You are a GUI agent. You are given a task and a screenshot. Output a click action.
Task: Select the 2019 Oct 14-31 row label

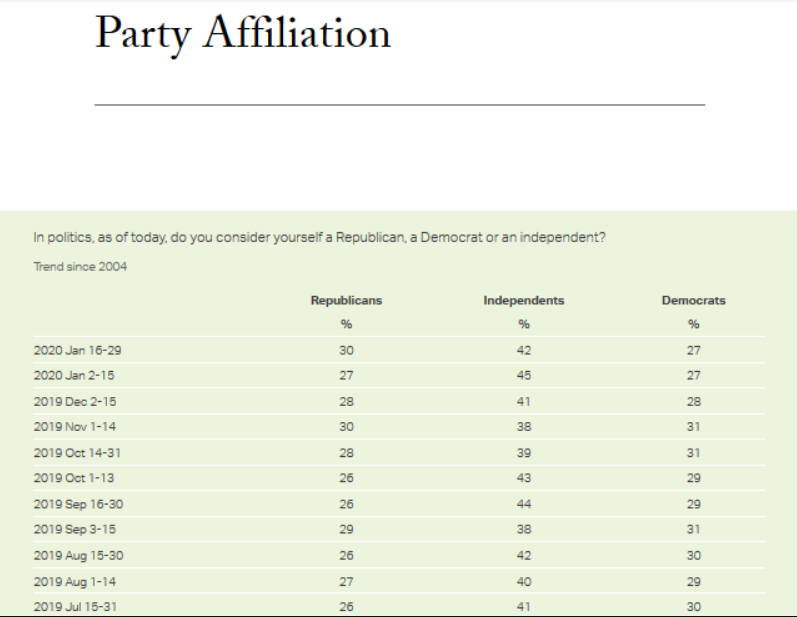point(77,453)
